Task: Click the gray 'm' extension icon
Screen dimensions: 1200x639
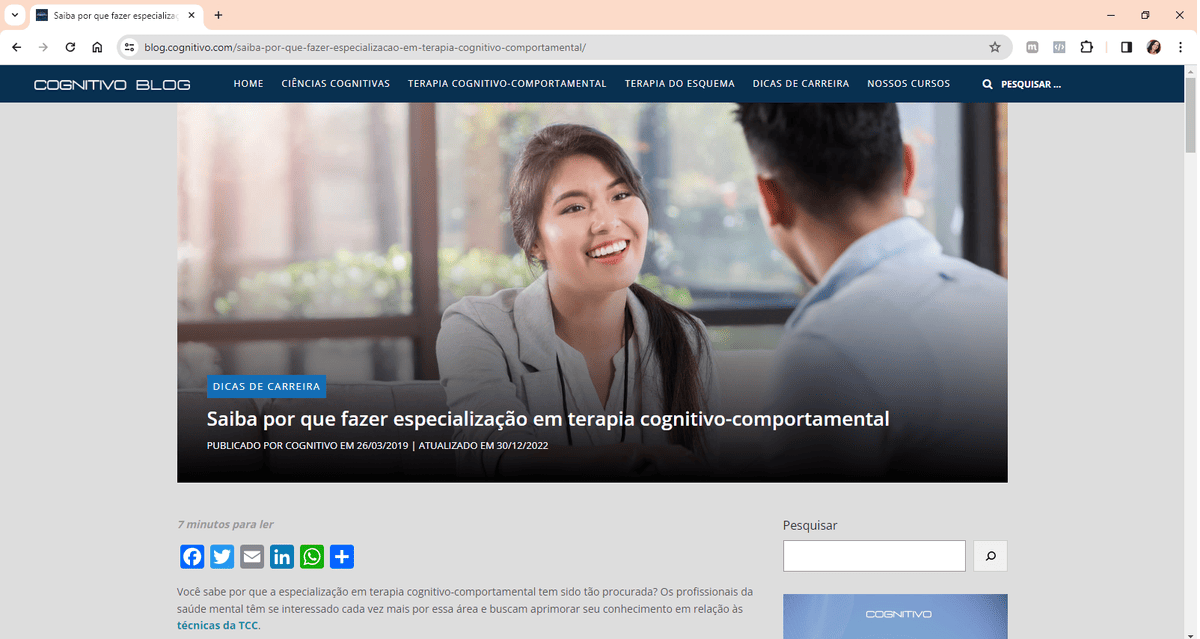Action: (1032, 47)
